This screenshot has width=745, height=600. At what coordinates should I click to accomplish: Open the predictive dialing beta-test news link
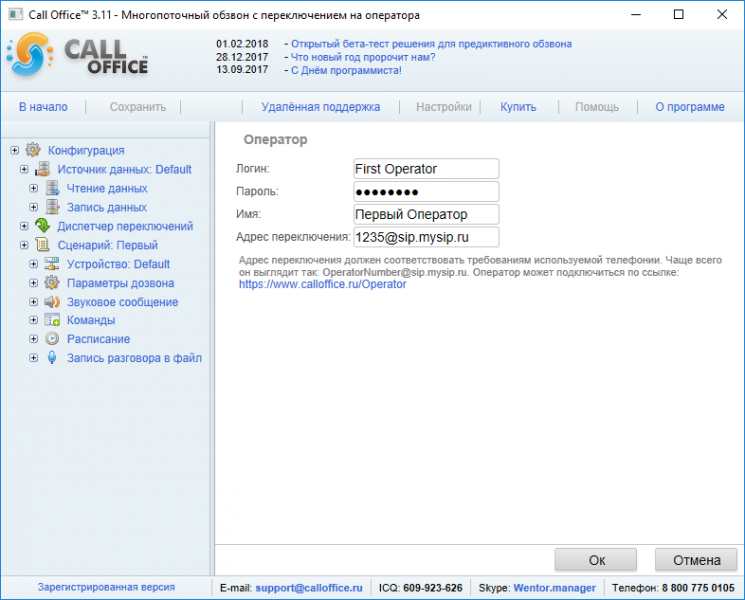(431, 44)
